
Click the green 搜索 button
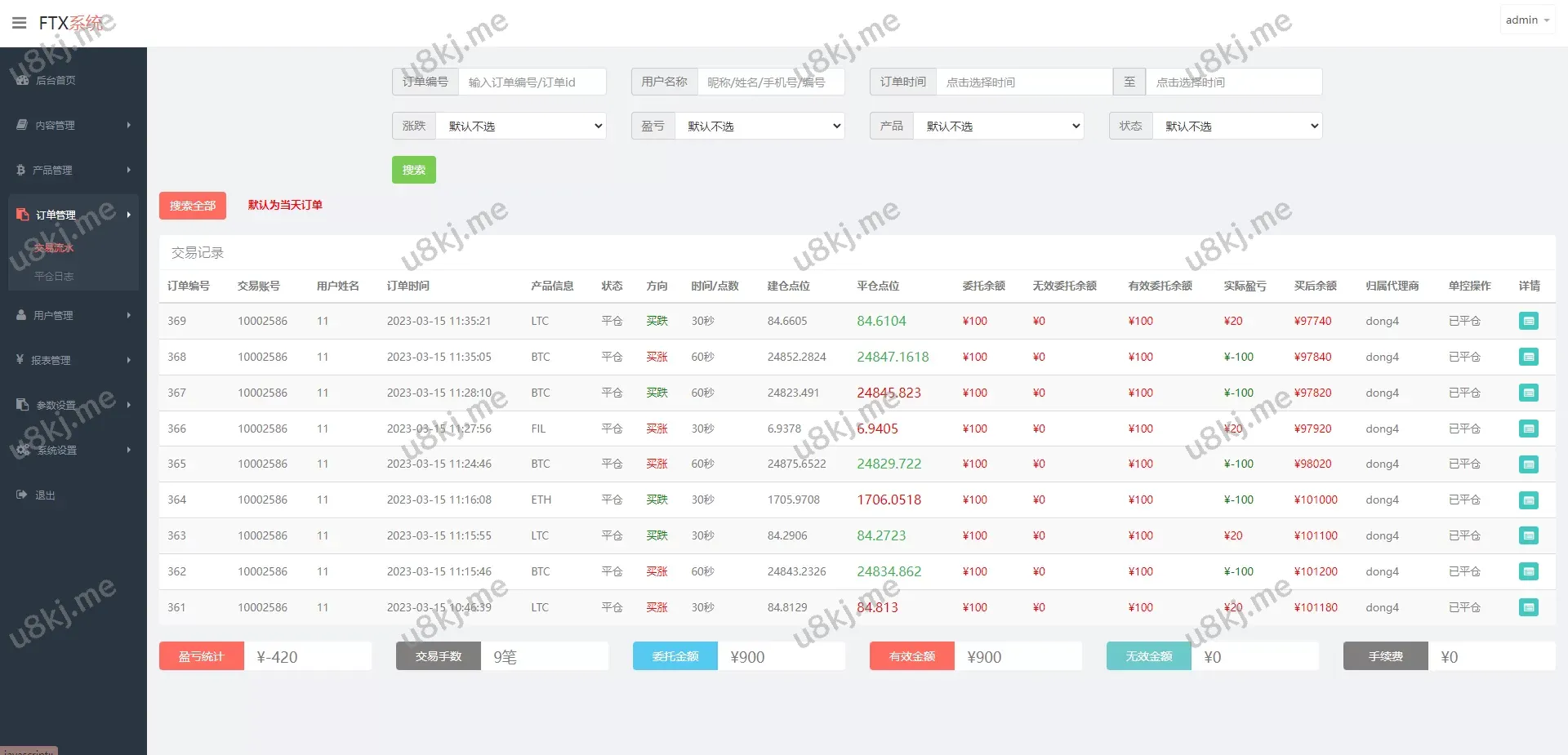click(x=413, y=170)
